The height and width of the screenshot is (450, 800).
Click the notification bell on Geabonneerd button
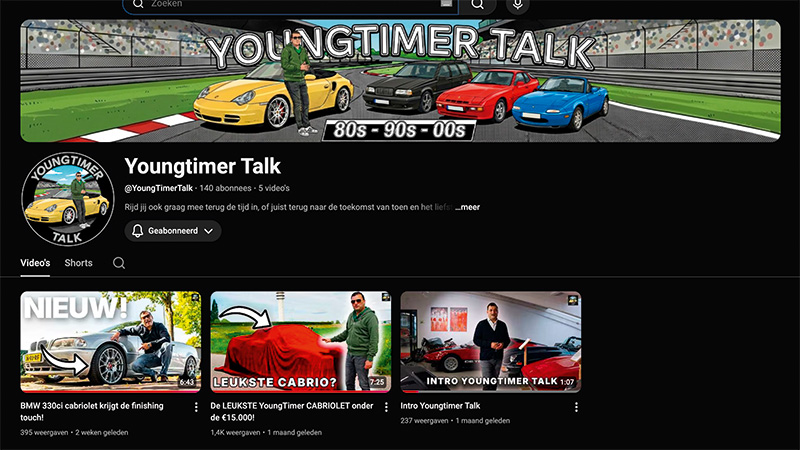[138, 231]
